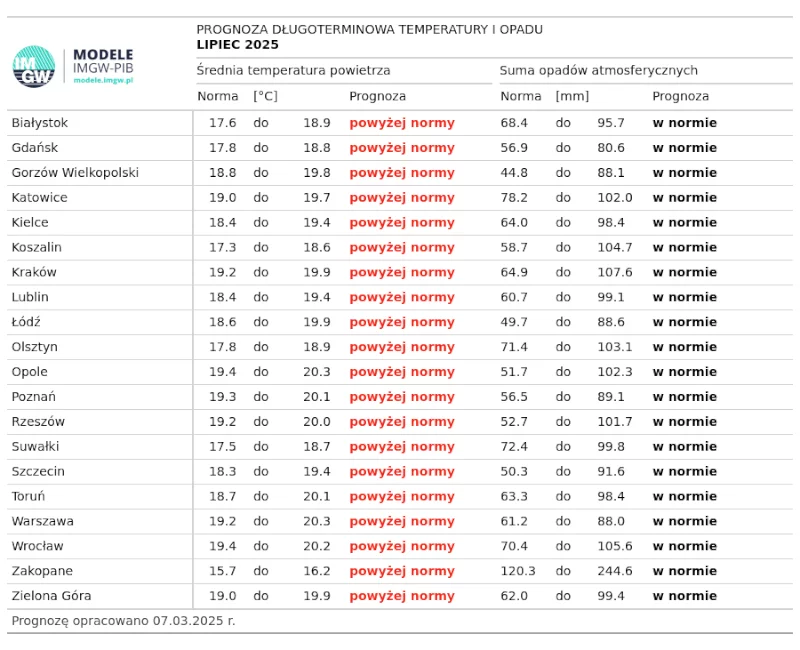Click Wrocław's 20.2 temperature value
800x650 pixels.
[317, 546]
